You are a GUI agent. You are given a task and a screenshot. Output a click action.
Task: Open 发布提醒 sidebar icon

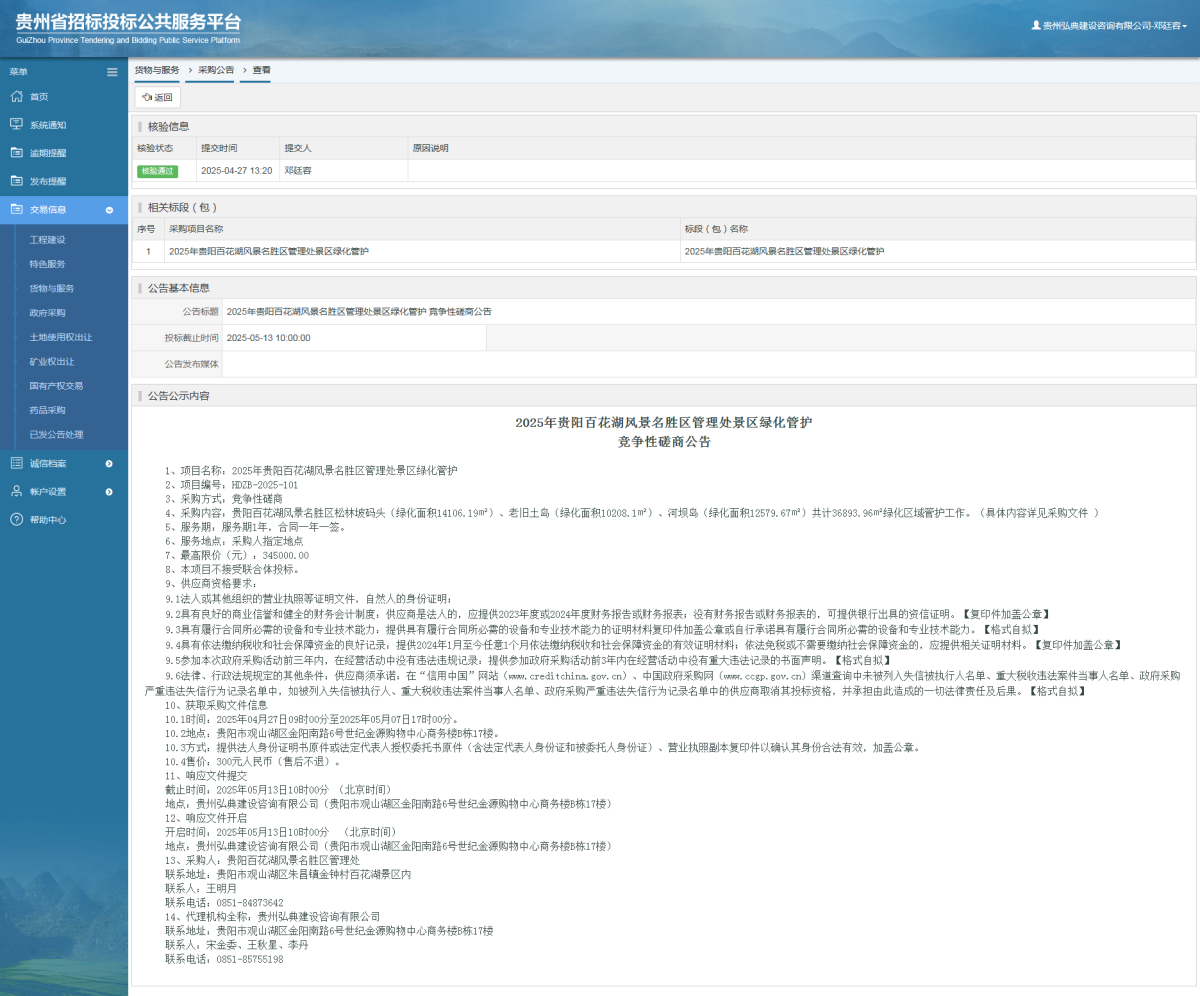pyautogui.click(x=16, y=181)
